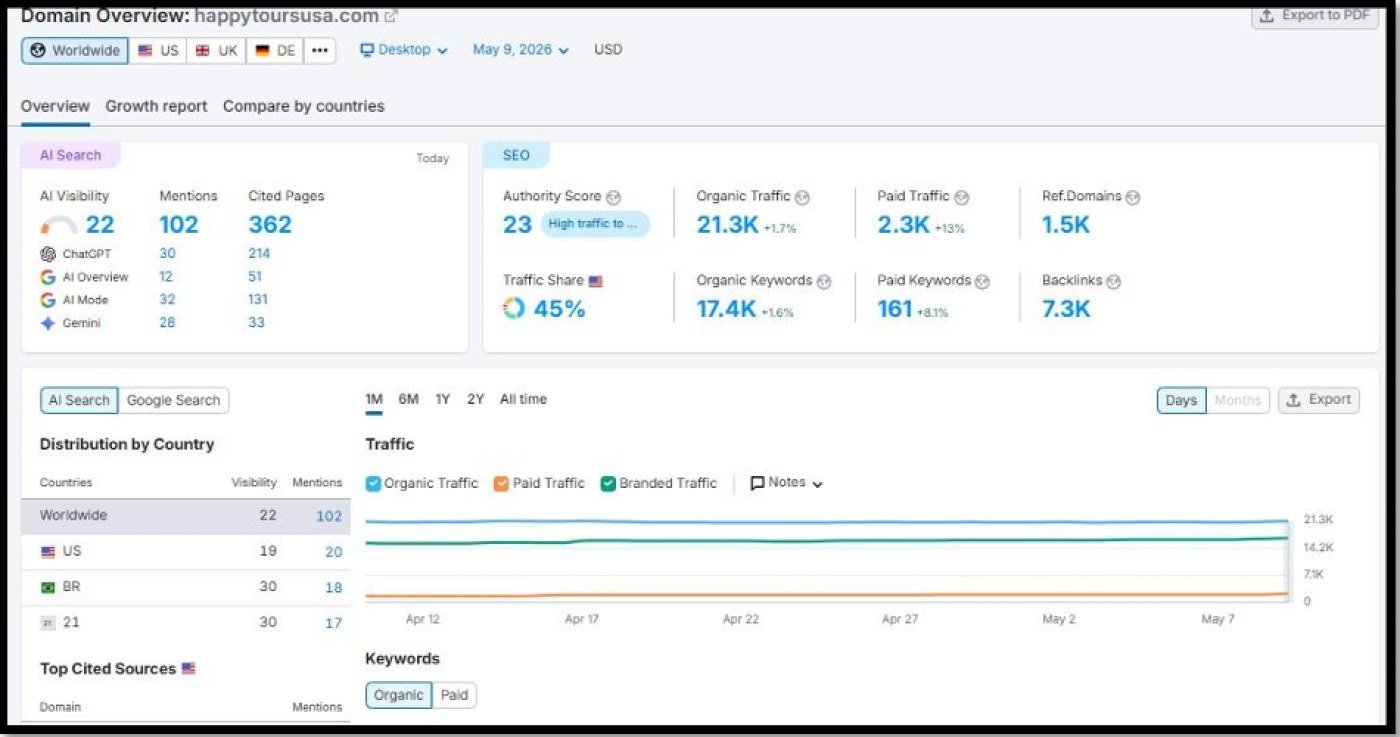Click the Gemini sparkle icon

tap(48, 323)
